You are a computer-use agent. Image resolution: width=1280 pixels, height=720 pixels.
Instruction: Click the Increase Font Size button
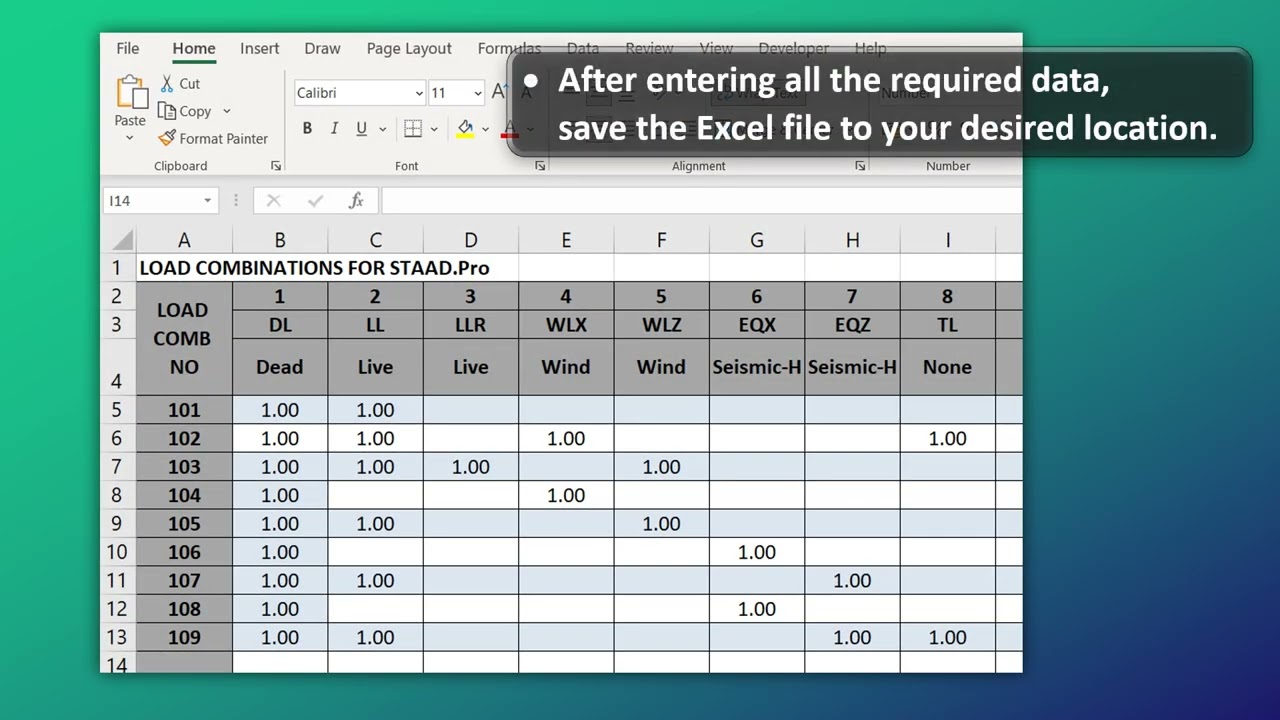coord(499,92)
